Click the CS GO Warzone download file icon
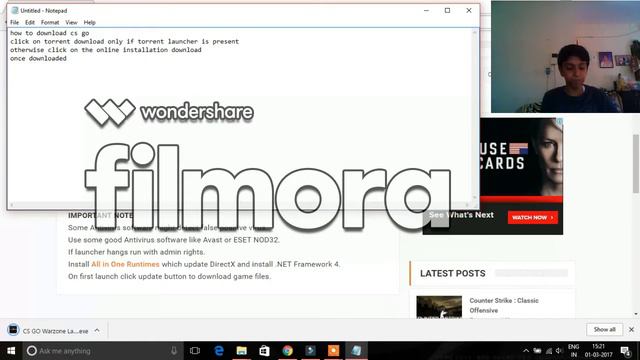 coord(13,330)
